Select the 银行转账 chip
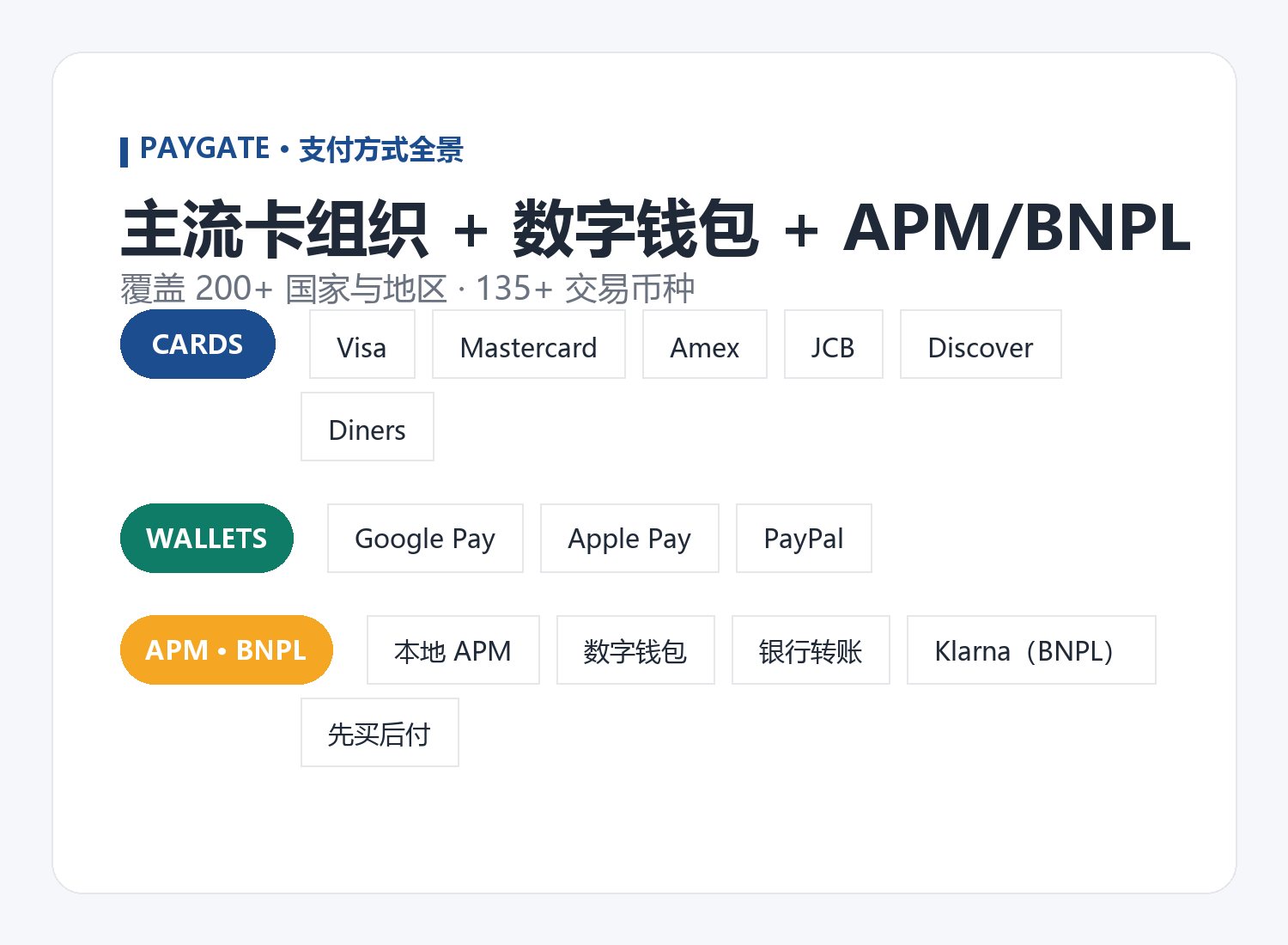The width and height of the screenshot is (1288, 945). point(811,650)
